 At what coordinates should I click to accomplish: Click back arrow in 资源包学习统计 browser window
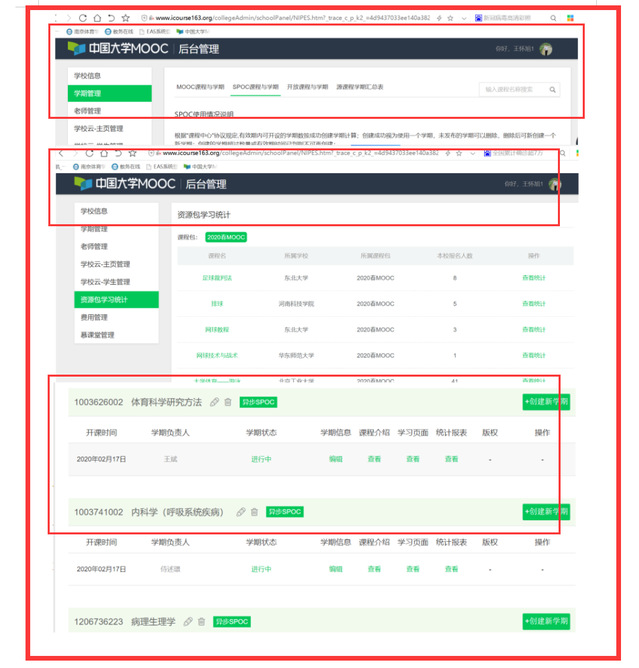[x=61, y=153]
